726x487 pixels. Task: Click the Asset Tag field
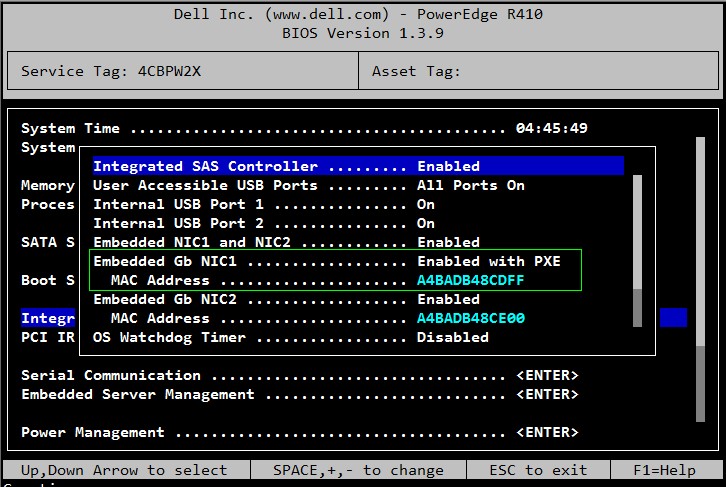(538, 70)
